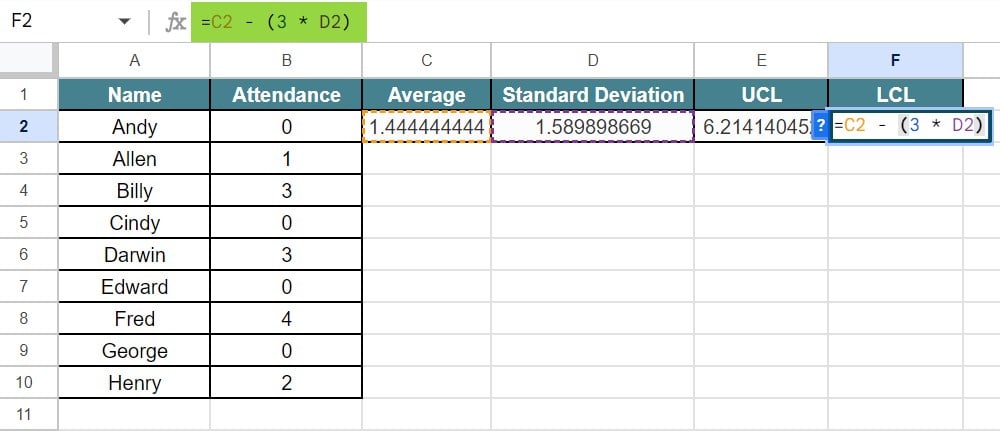Click the Average header cell
Image resolution: width=1000 pixels, height=431 pixels.
(427, 94)
